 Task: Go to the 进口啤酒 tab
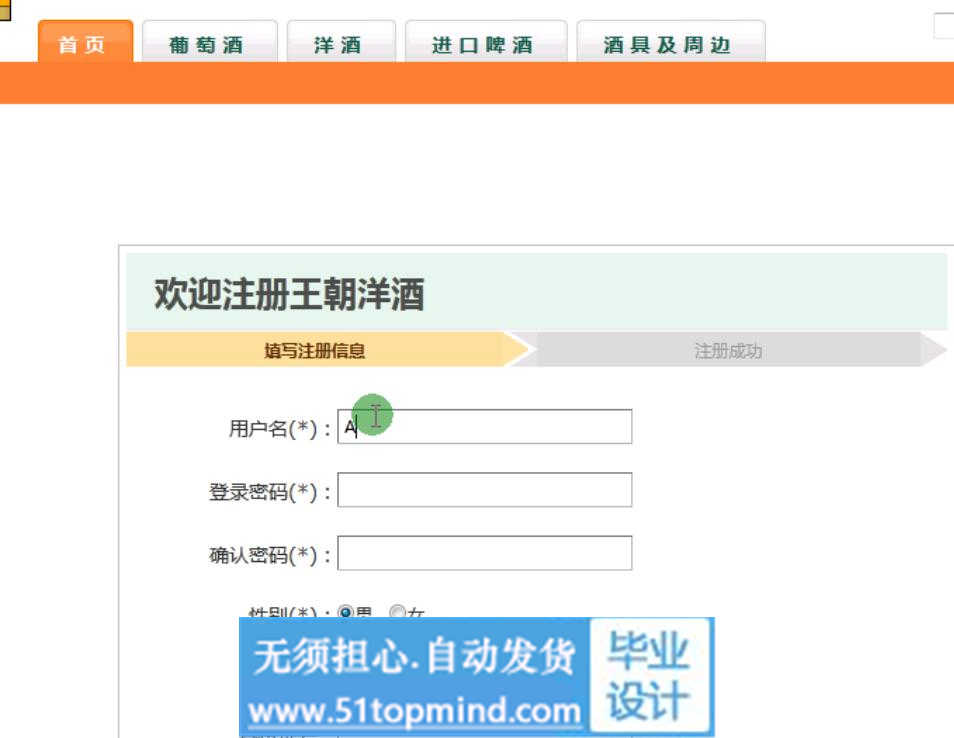[486, 41]
